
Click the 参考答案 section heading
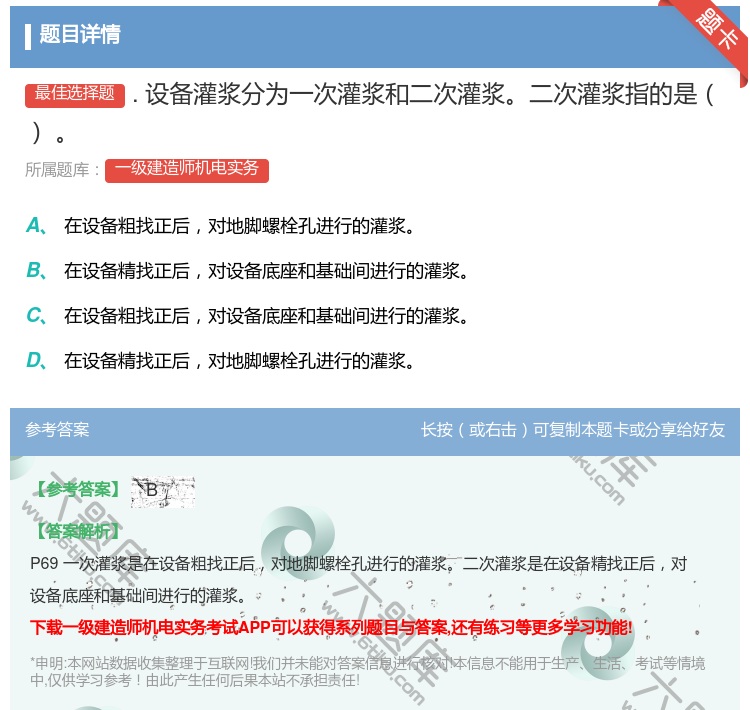pos(57,430)
